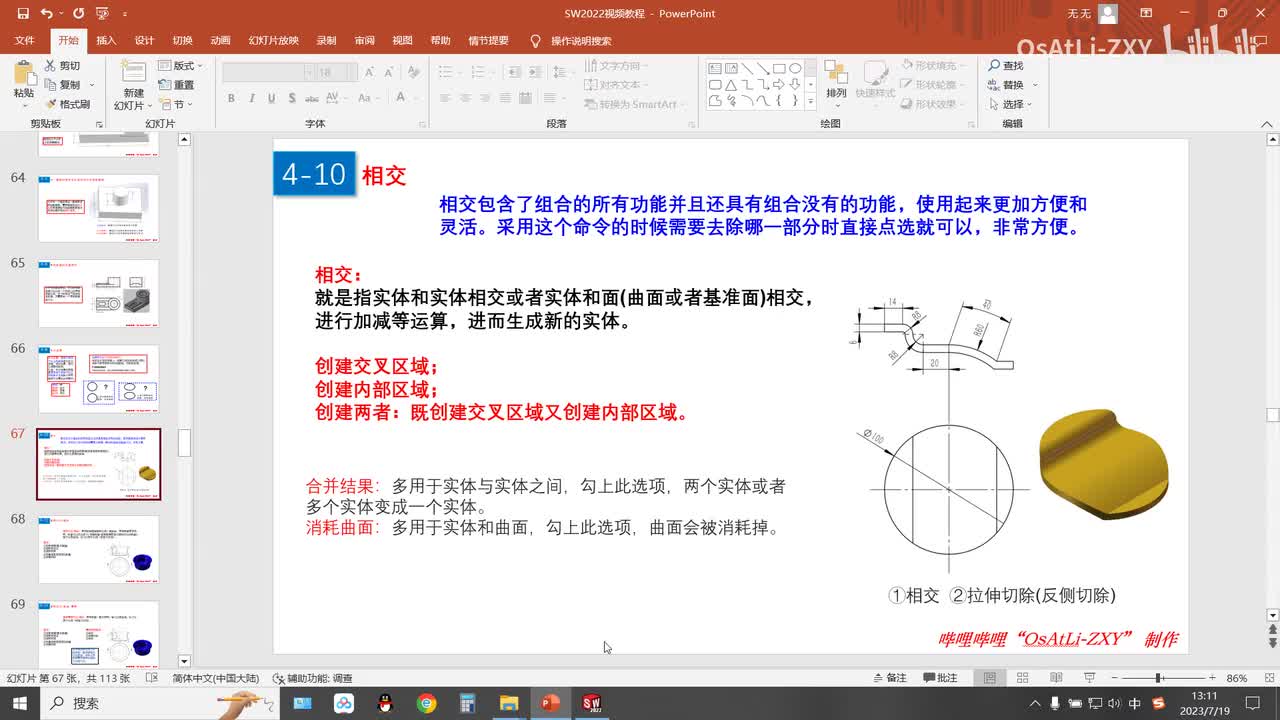The image size is (1280, 720).
Task: Click the Arrange (排列) icon
Action: pos(836,73)
